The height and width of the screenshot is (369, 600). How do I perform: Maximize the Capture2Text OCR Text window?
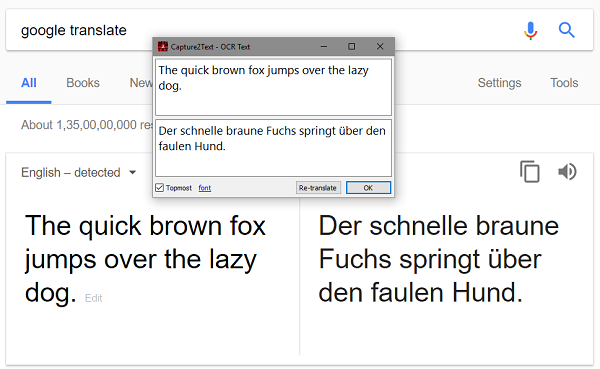351,46
